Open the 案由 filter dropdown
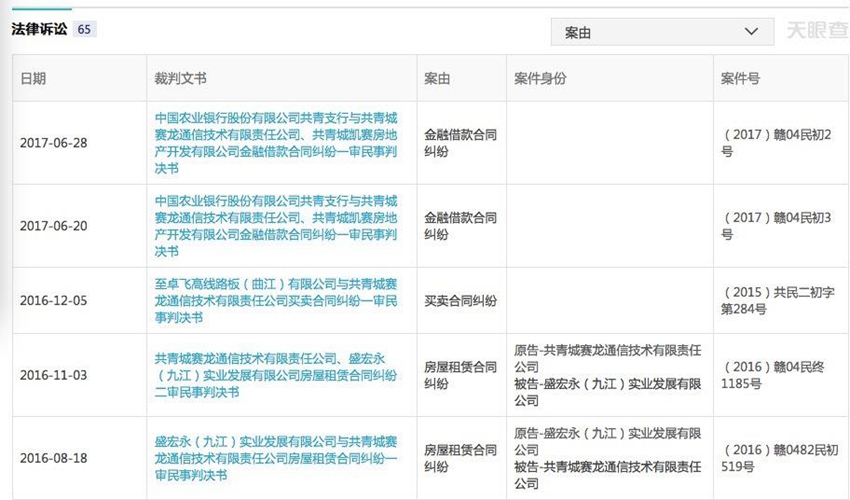 point(662,32)
